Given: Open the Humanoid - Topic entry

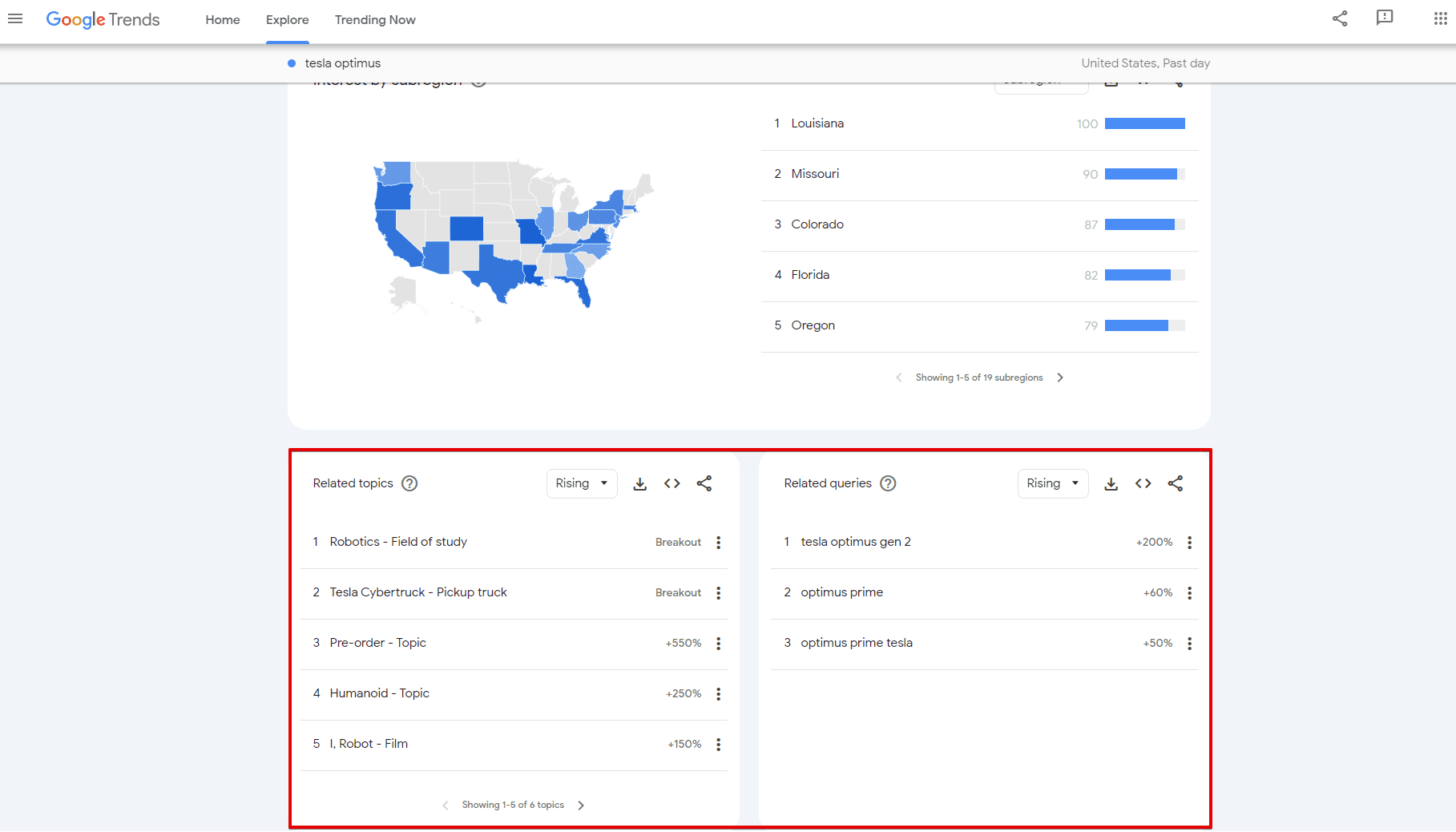Looking at the screenshot, I should pos(380,693).
